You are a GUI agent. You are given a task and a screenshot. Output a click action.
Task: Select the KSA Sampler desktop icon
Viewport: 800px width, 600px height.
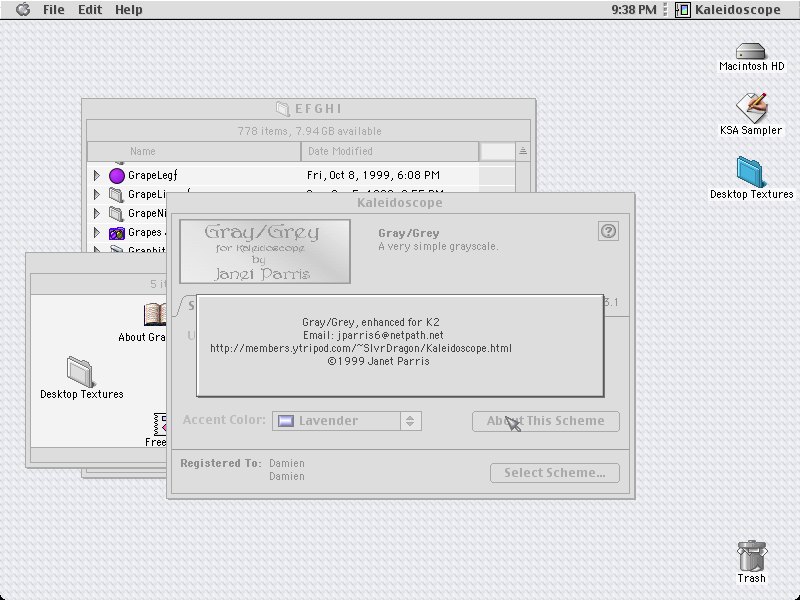tap(751, 107)
